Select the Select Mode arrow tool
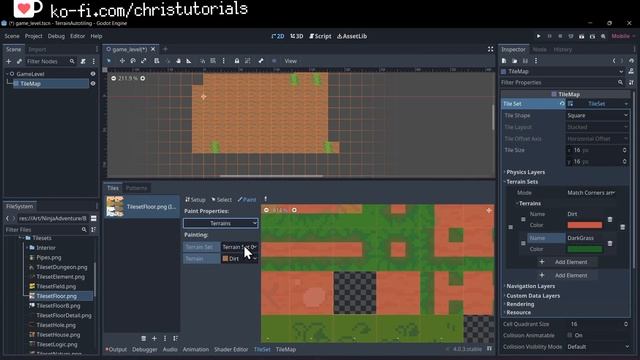640x360 pixels. point(109,61)
